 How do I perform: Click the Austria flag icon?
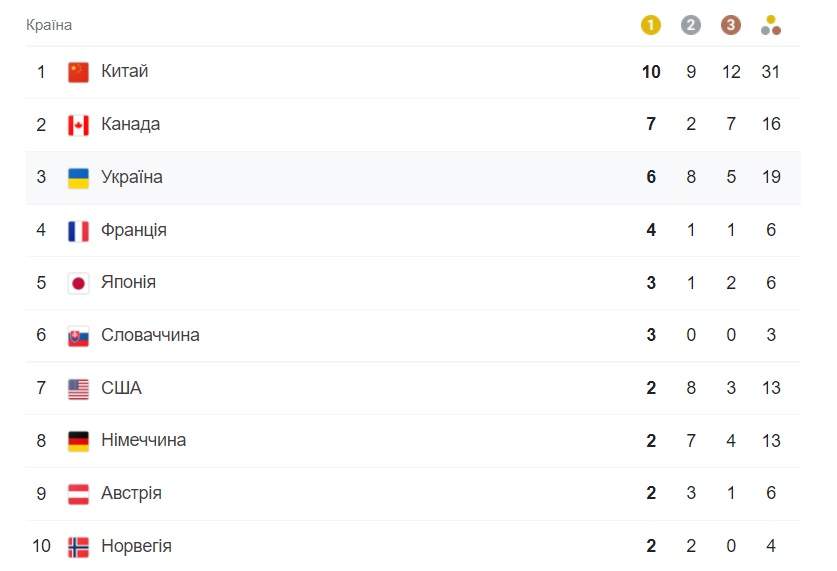78,494
